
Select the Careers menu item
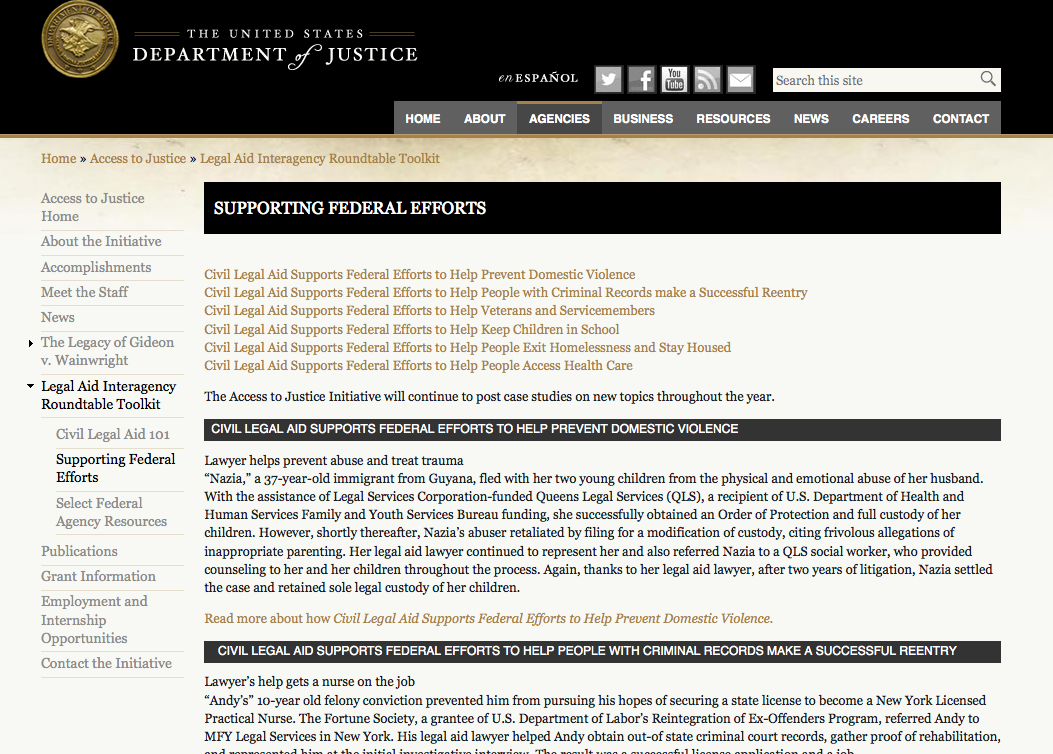coord(880,118)
